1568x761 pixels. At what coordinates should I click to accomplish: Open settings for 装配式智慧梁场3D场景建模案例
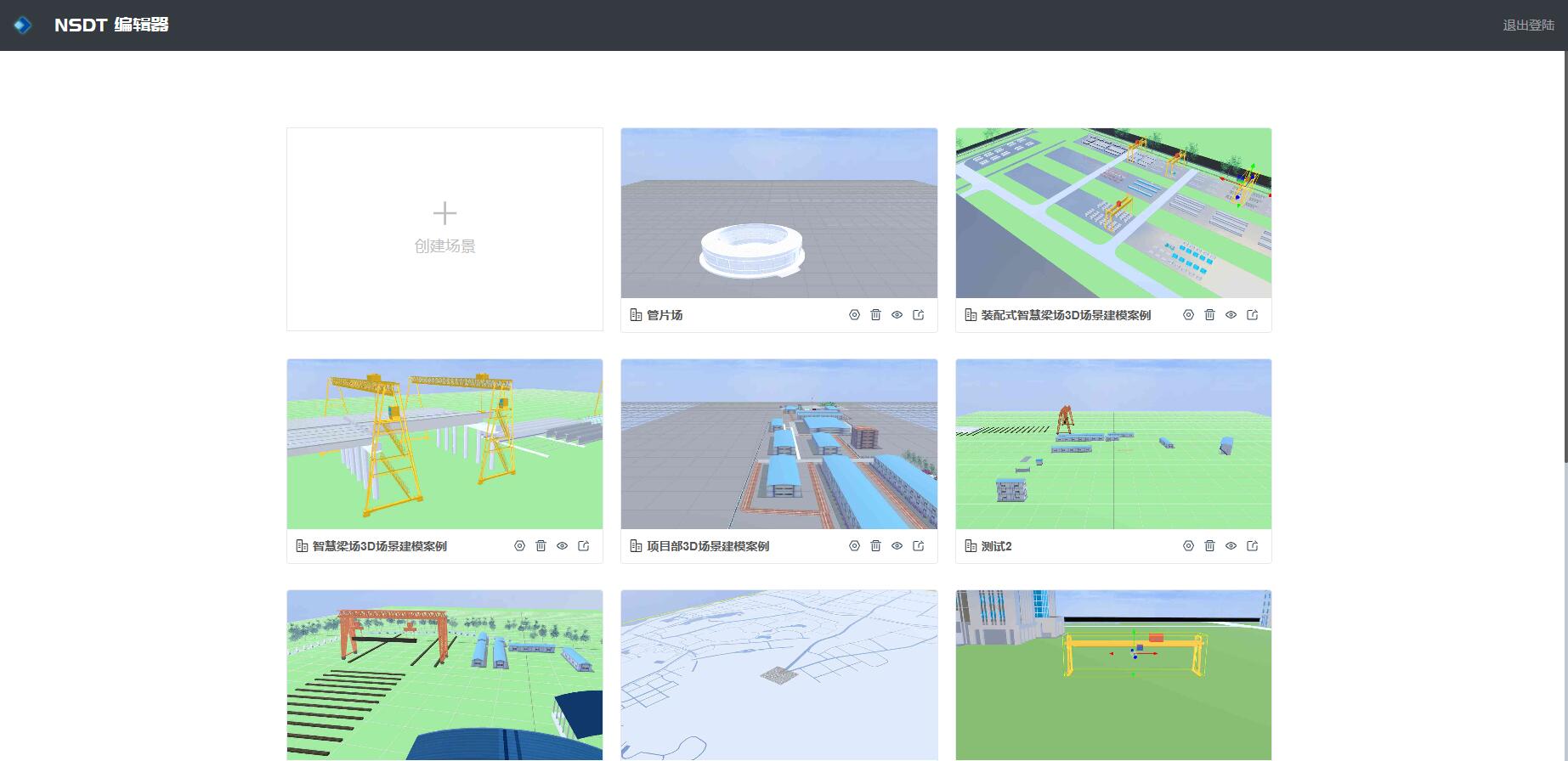1188,315
